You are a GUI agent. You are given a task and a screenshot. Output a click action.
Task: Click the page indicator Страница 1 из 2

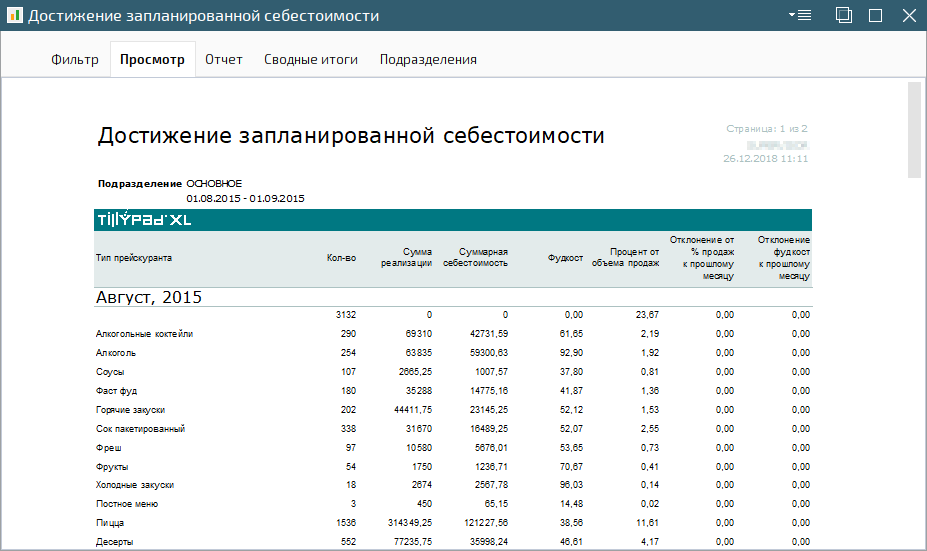(x=767, y=129)
